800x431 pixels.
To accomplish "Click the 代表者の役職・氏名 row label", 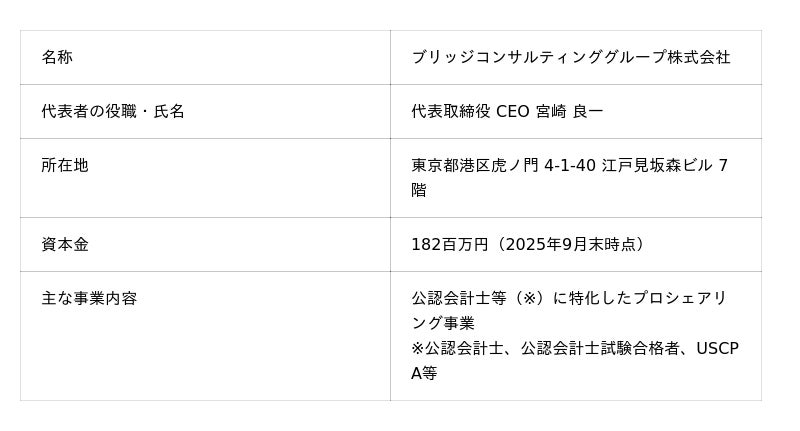I will click(x=113, y=112).
